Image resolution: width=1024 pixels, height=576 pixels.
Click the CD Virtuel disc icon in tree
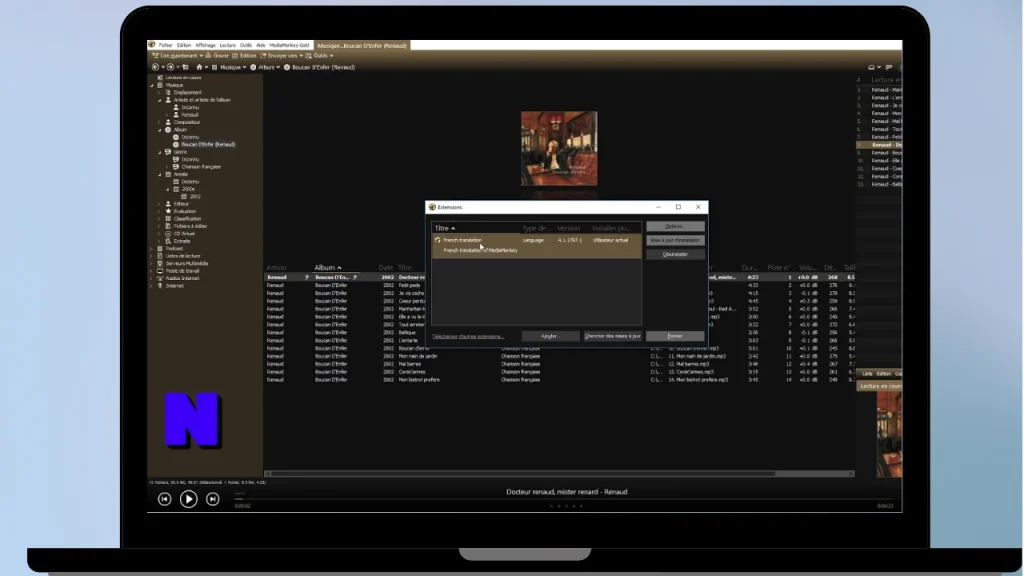(168, 233)
